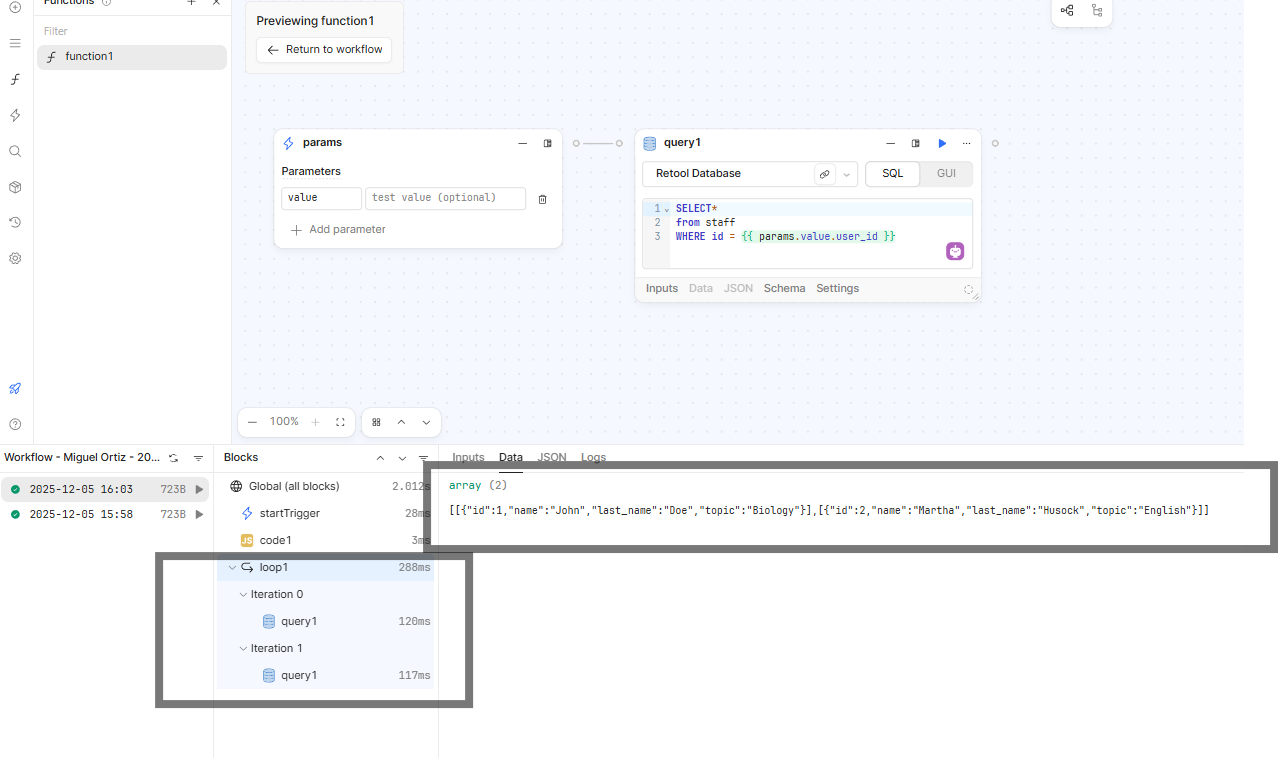Click the purple AI assistant icon
Image resolution: width=1278 pixels, height=758 pixels.
point(955,251)
